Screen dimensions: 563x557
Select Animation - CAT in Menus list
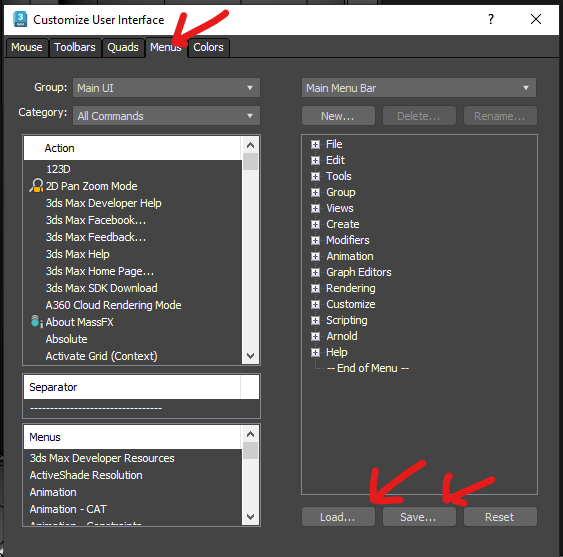[68, 509]
